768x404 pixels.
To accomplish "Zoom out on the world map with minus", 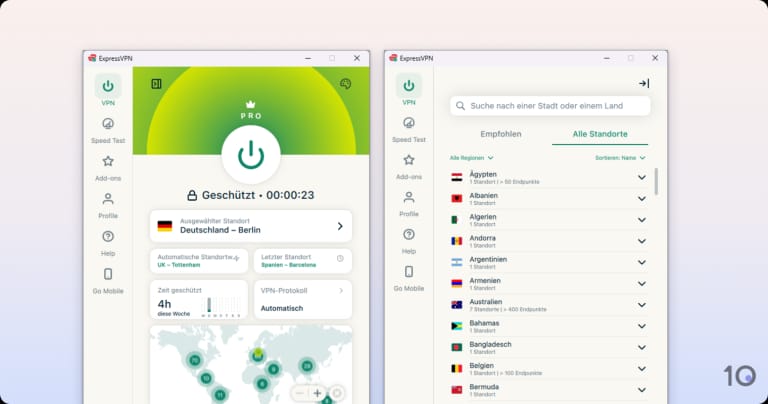I will 300,393.
